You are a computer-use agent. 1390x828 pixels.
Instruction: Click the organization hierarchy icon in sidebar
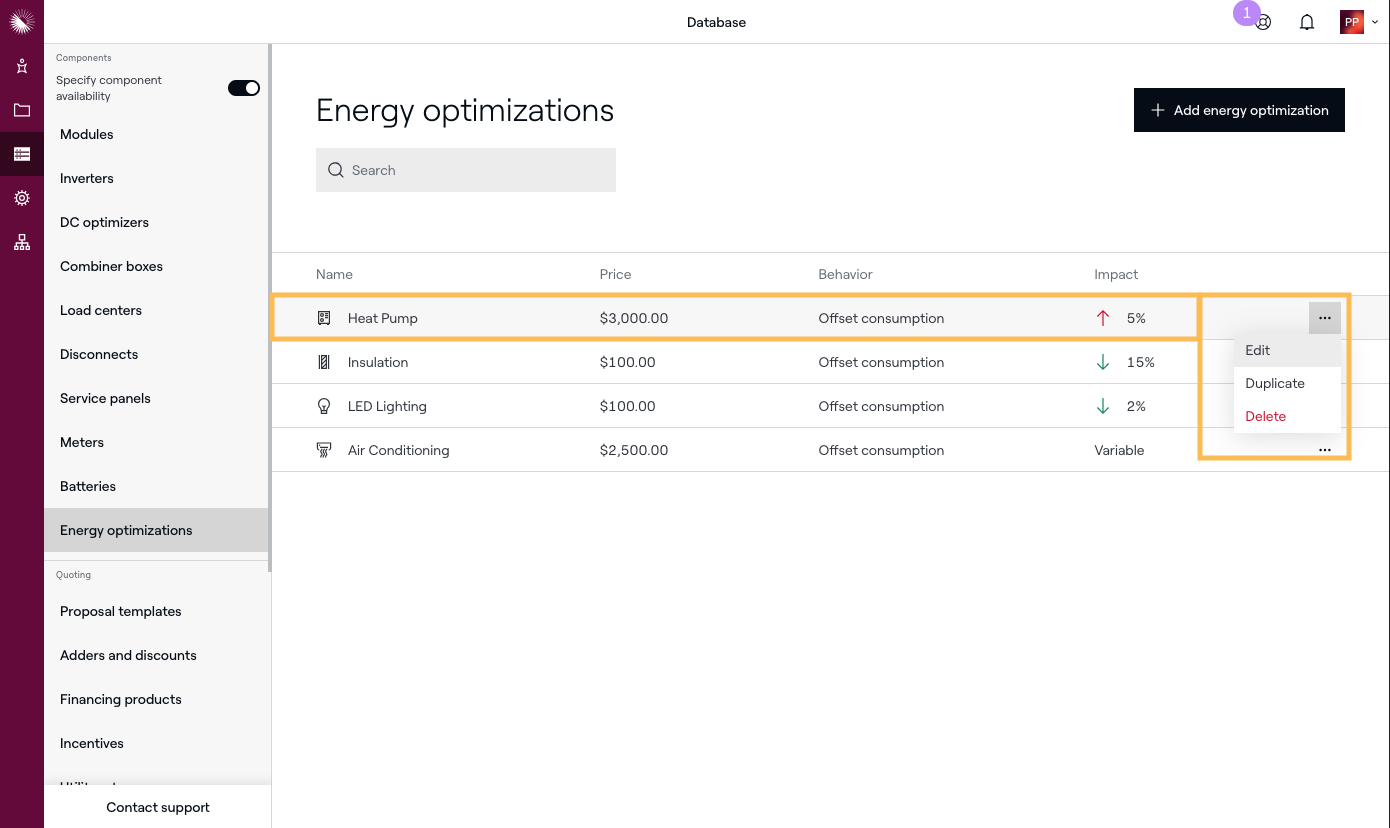tap(22, 242)
